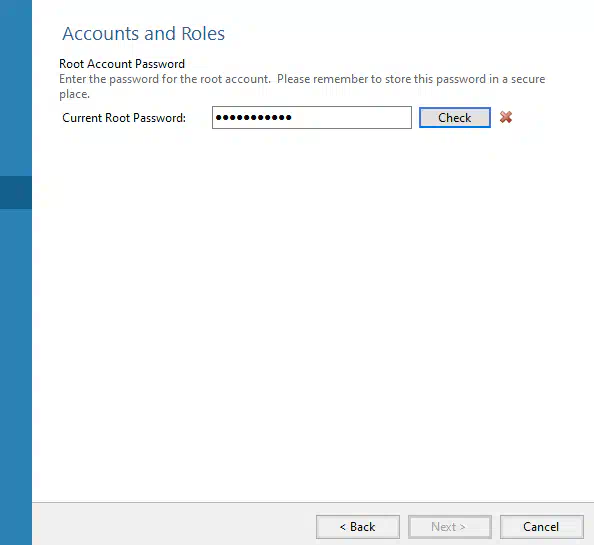The width and height of the screenshot is (594, 545).
Task: Click the empty white area of the wizard page
Action: point(313,314)
